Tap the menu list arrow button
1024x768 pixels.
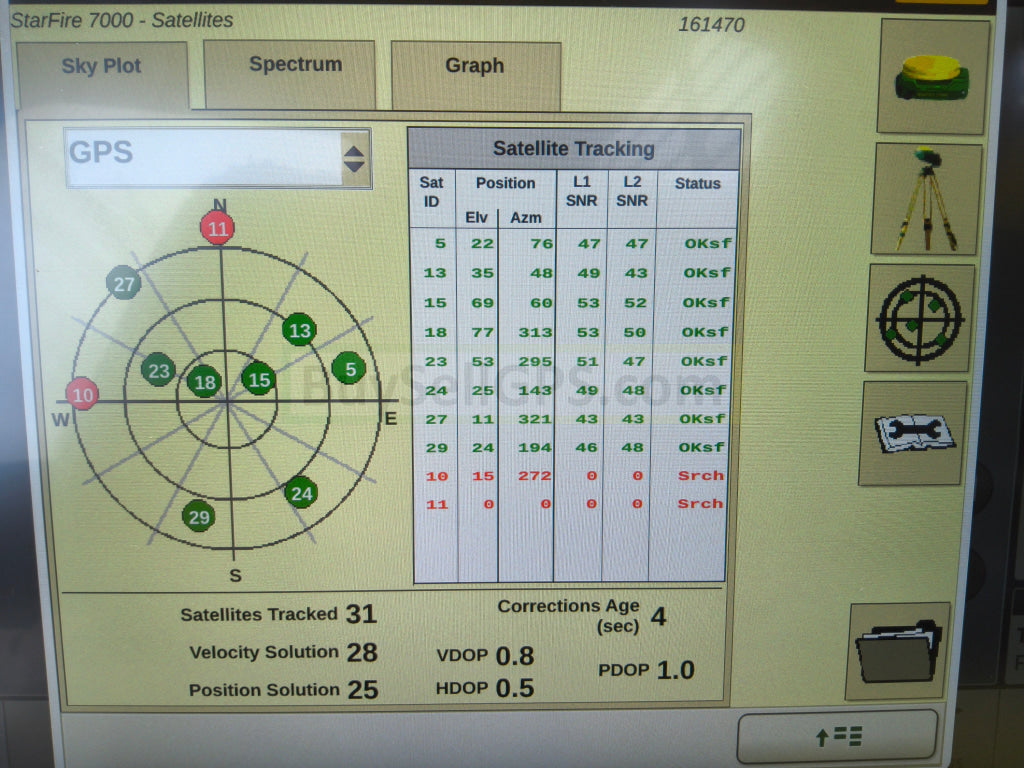[838, 736]
